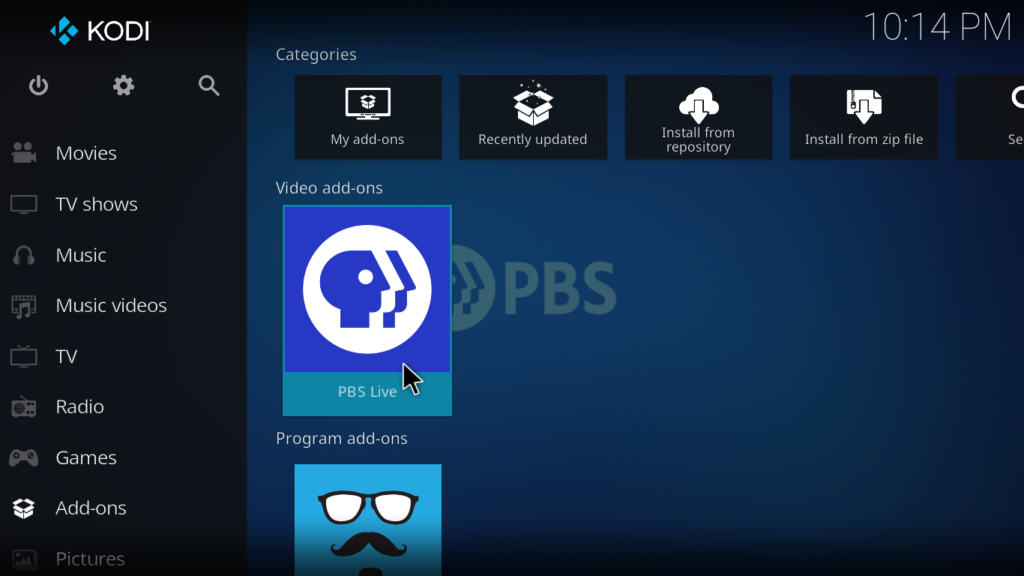Viewport: 1024px width, 576px height.
Task: Select the Music headphones icon
Action: [x=24, y=255]
